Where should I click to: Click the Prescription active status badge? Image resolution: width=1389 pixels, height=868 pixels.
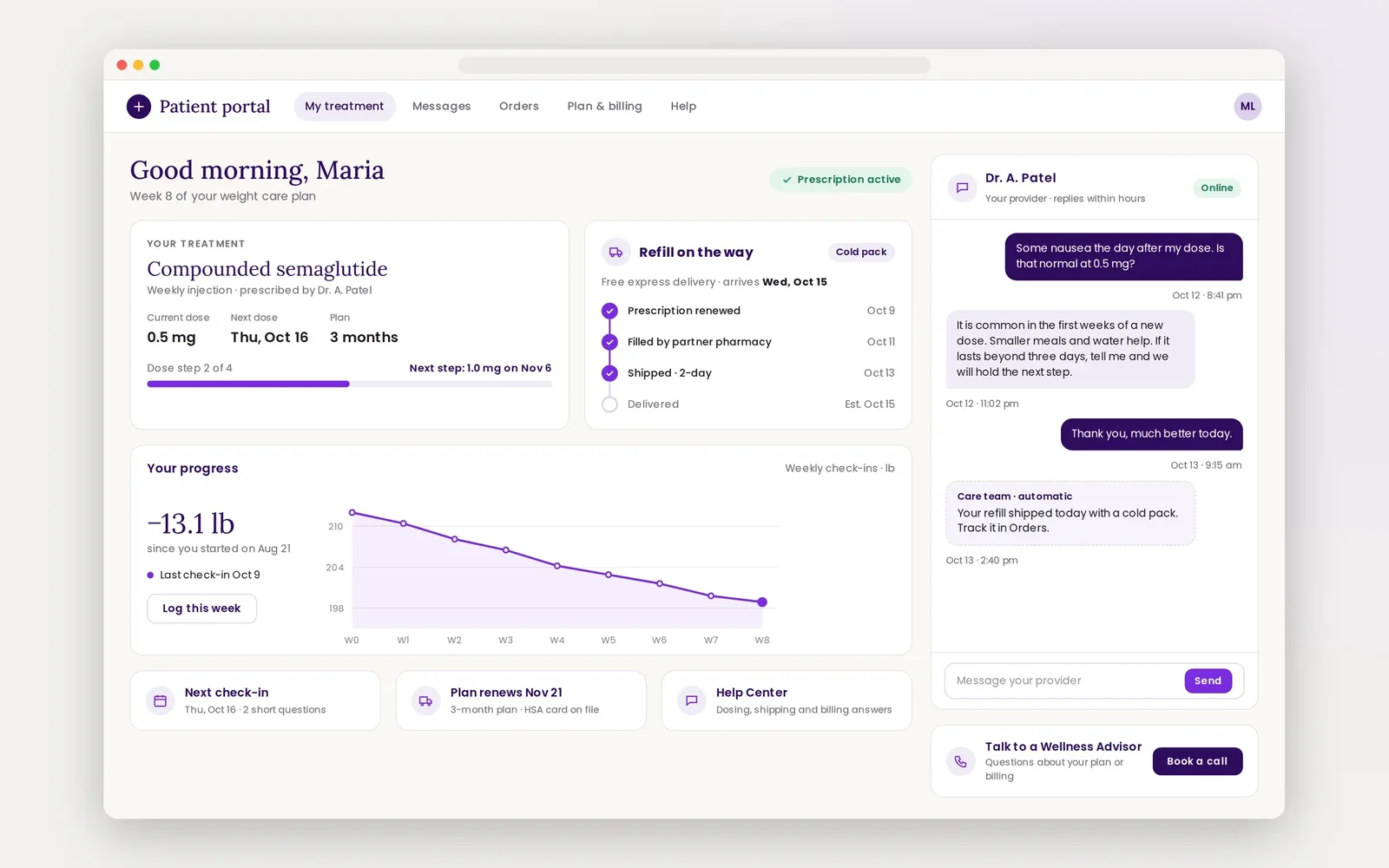click(840, 180)
